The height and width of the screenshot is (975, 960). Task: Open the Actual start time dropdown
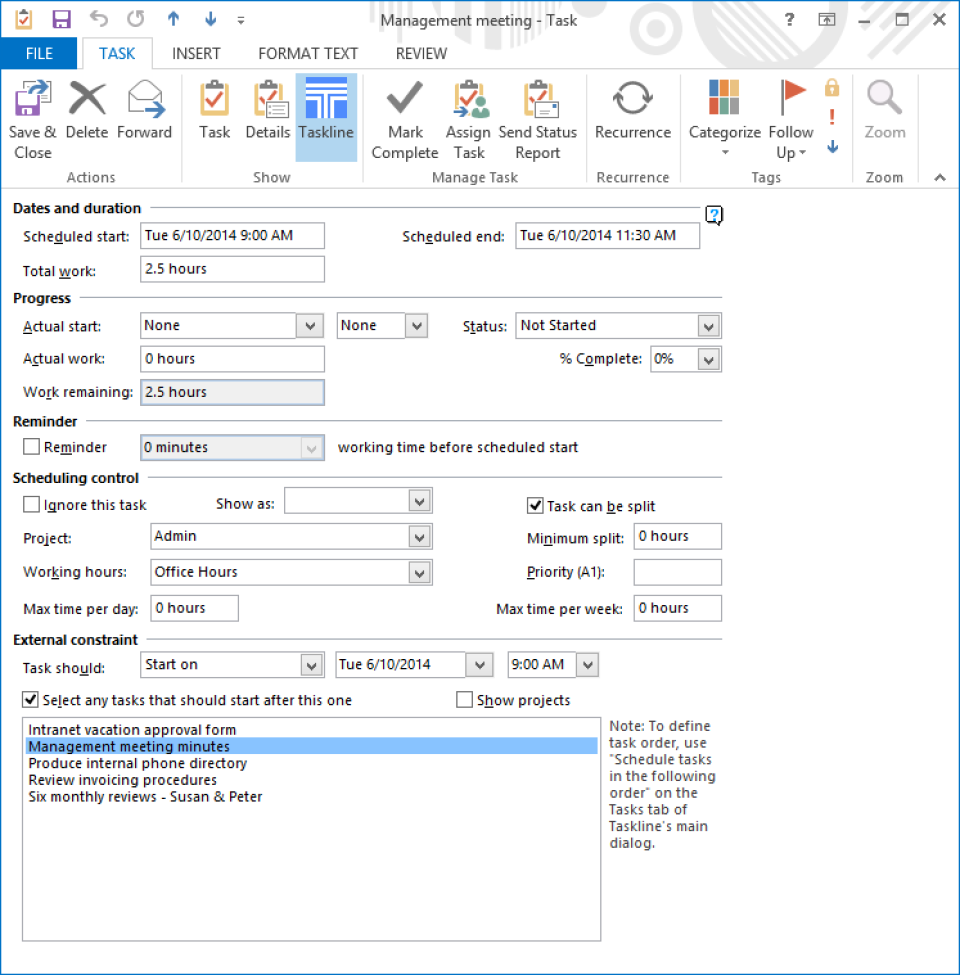(x=417, y=326)
